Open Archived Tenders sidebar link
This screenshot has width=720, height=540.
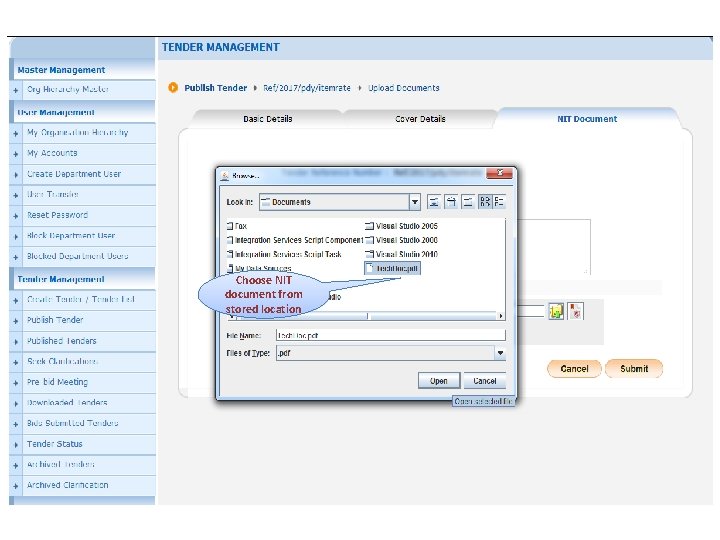point(61,464)
